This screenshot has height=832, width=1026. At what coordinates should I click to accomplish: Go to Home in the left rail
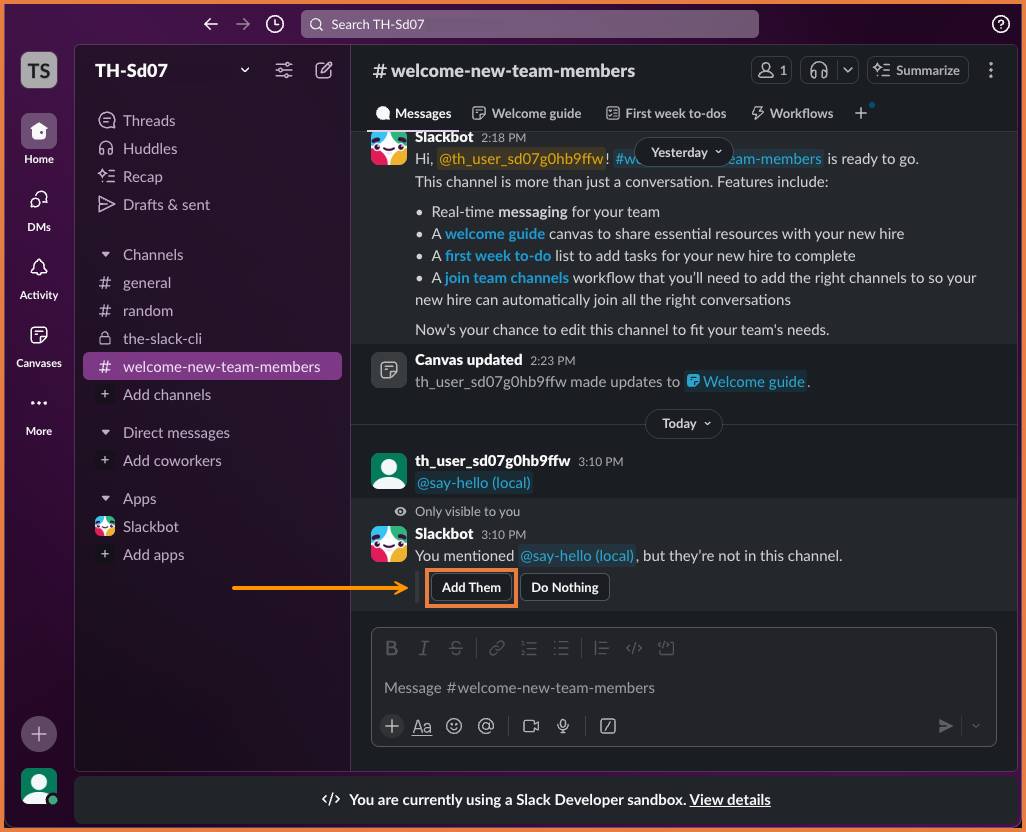39,140
